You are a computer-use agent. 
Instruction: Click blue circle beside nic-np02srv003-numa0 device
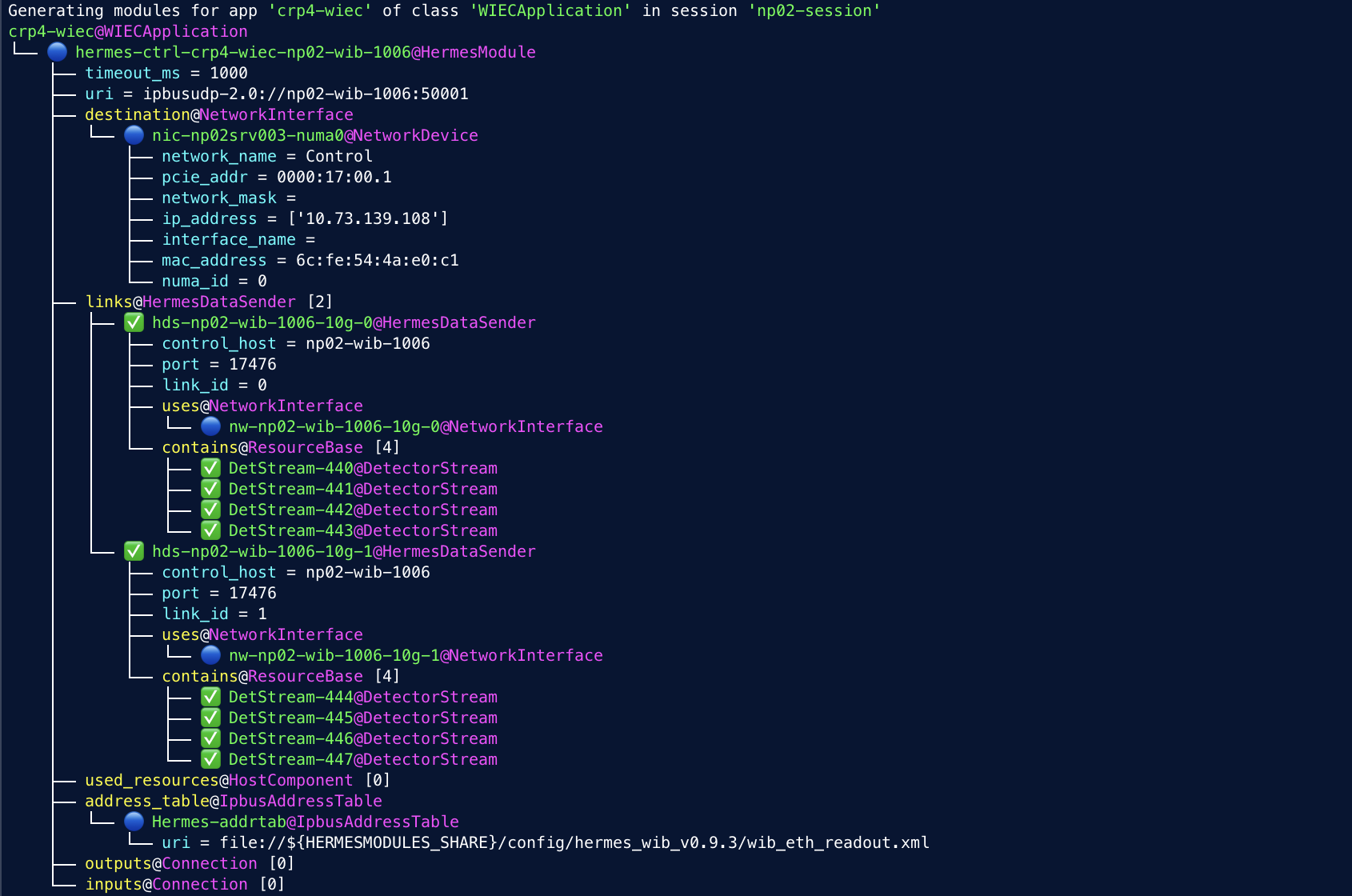click(x=134, y=135)
